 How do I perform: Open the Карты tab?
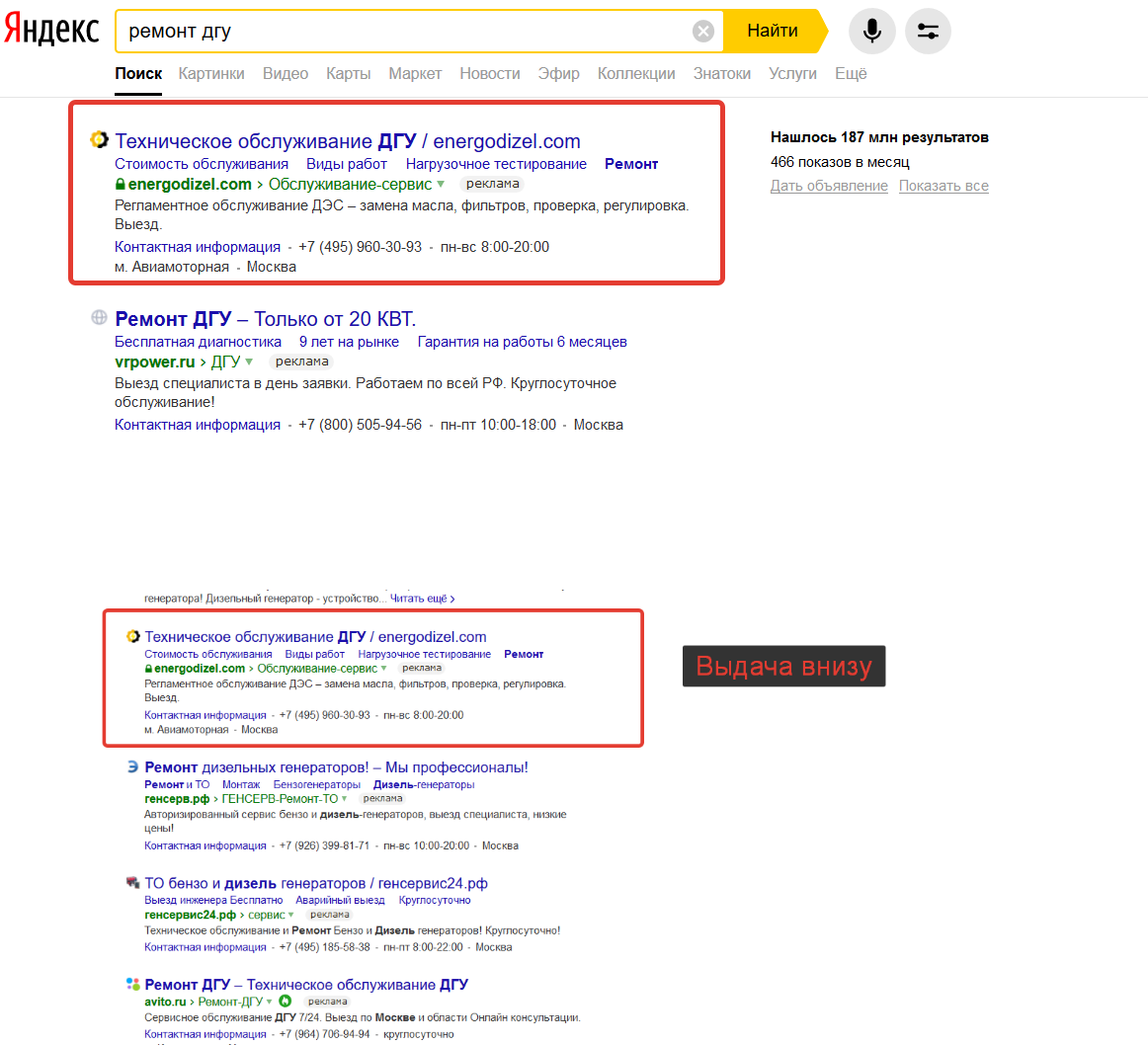tap(349, 73)
